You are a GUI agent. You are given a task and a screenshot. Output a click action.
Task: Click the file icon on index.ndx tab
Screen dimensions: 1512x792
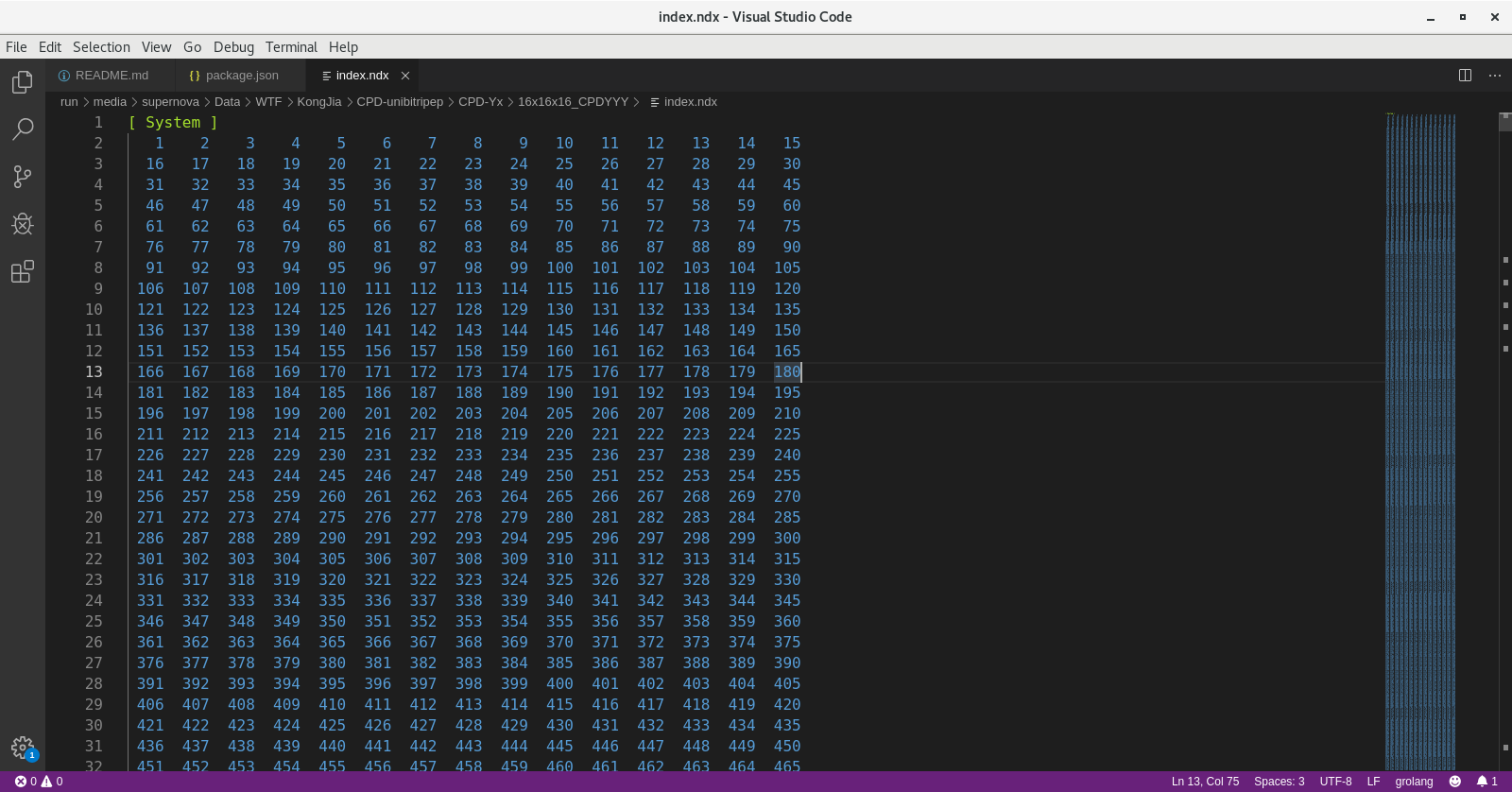coord(326,76)
